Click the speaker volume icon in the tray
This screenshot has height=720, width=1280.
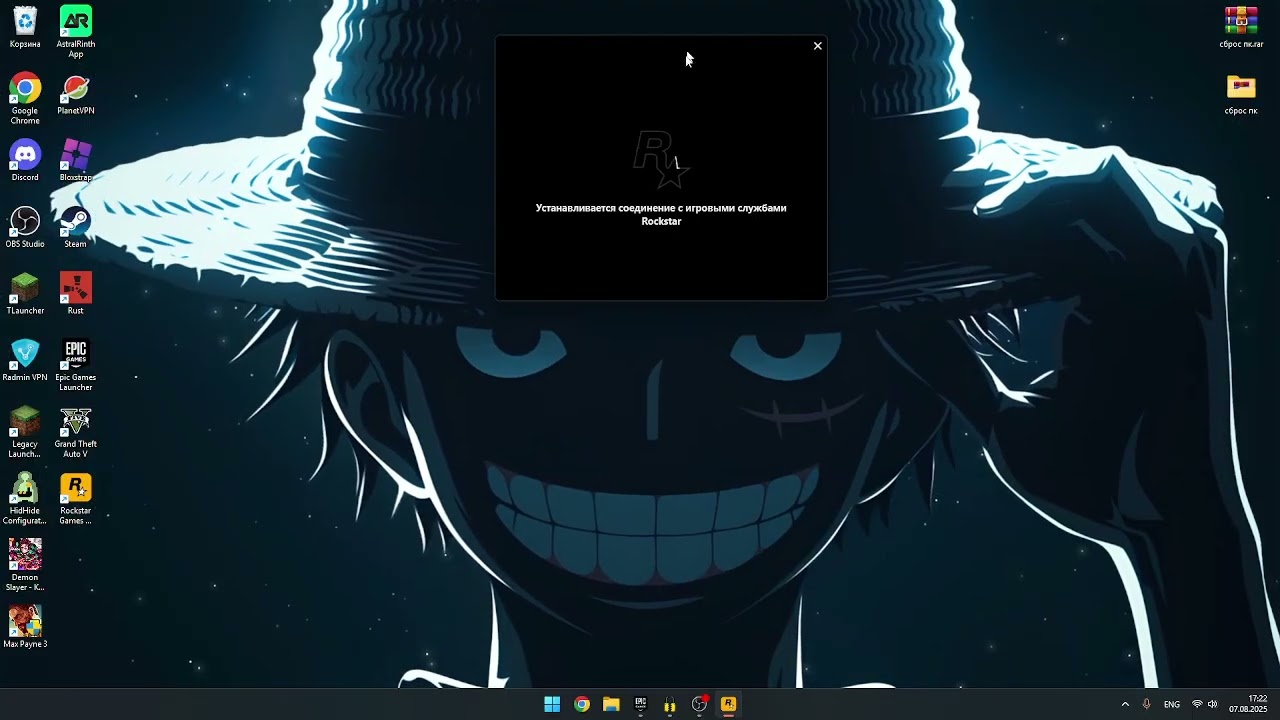tap(1213, 704)
